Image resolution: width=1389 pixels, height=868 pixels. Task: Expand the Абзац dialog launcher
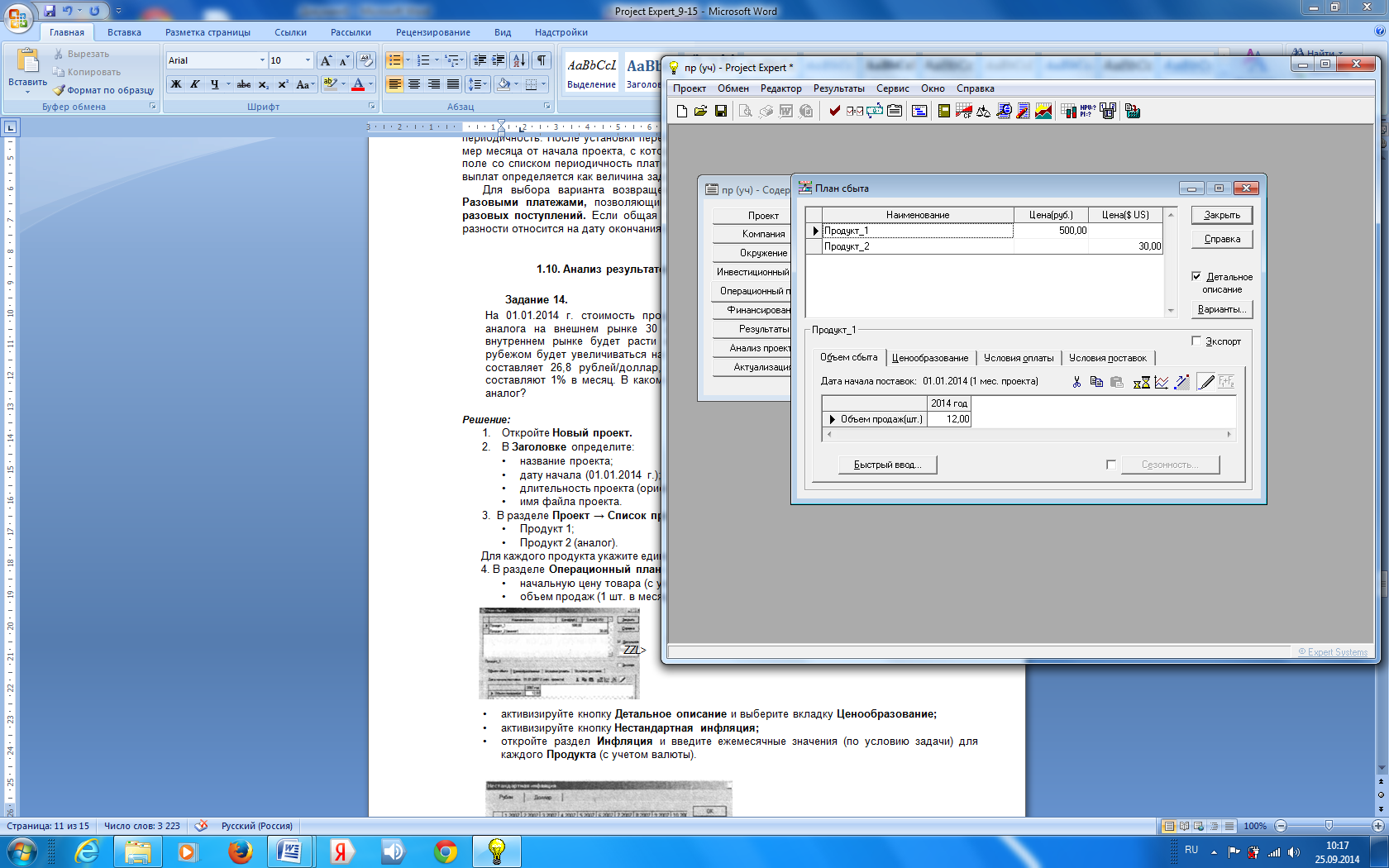547,107
